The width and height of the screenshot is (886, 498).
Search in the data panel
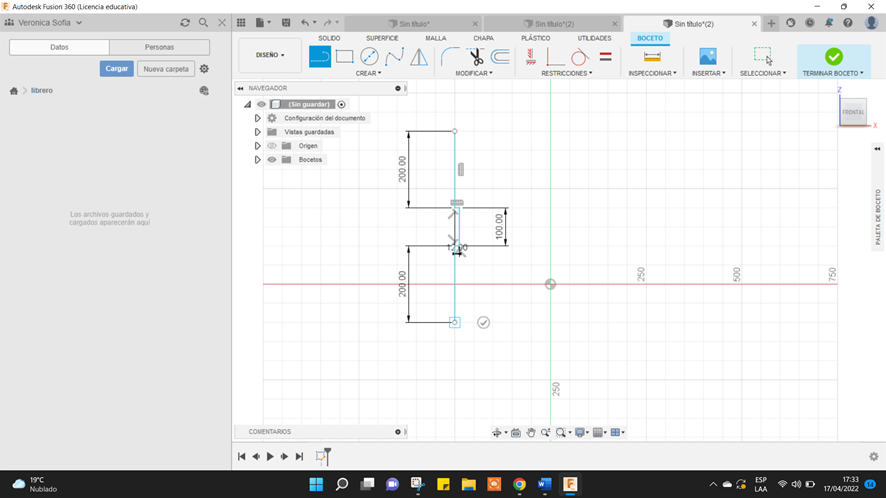[x=203, y=23]
